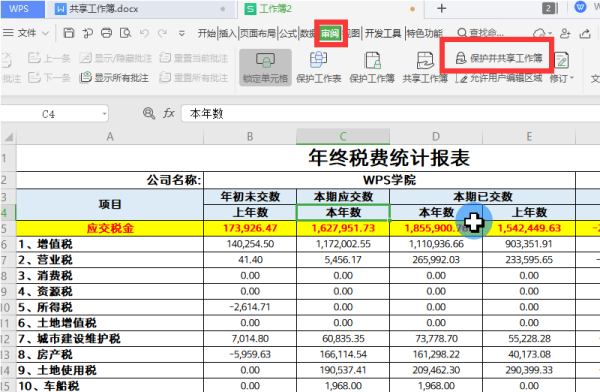The image size is (600, 392).
Task: Switch to the 审阅 ribbon tab
Action: (330, 34)
